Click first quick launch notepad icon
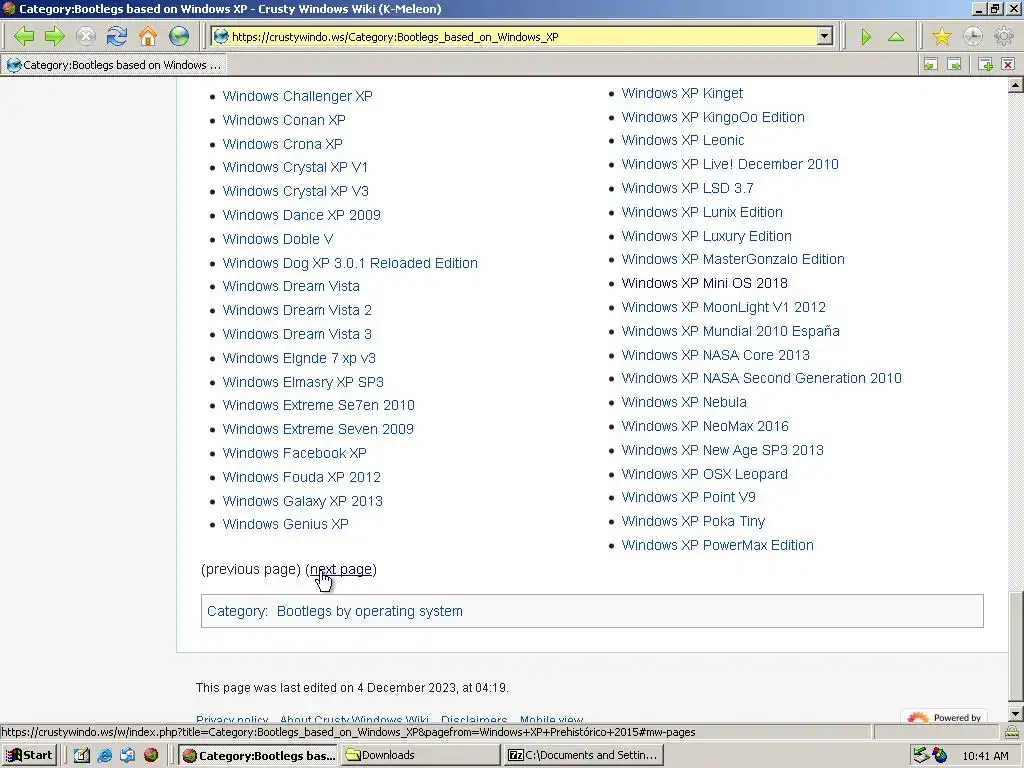The width and height of the screenshot is (1024, 768). pos(81,756)
